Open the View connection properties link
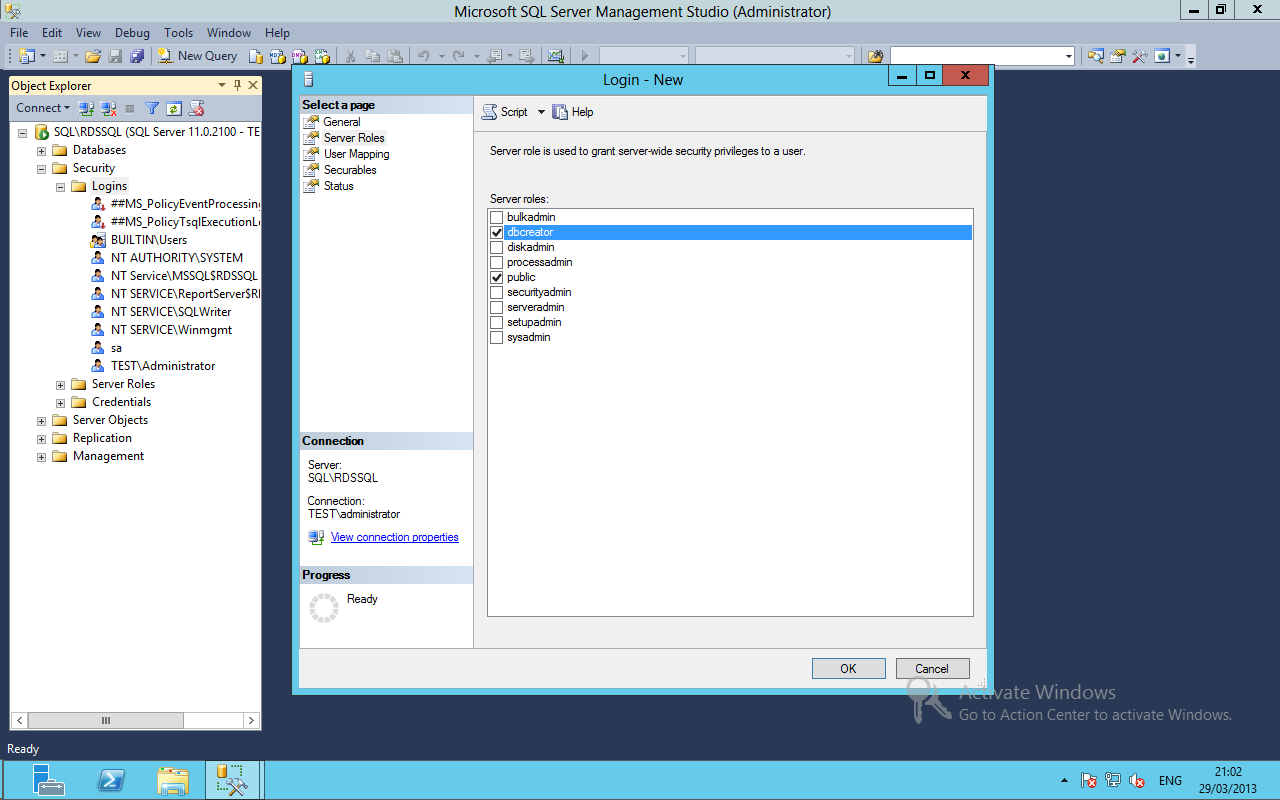The width and height of the screenshot is (1280, 800). coord(395,537)
